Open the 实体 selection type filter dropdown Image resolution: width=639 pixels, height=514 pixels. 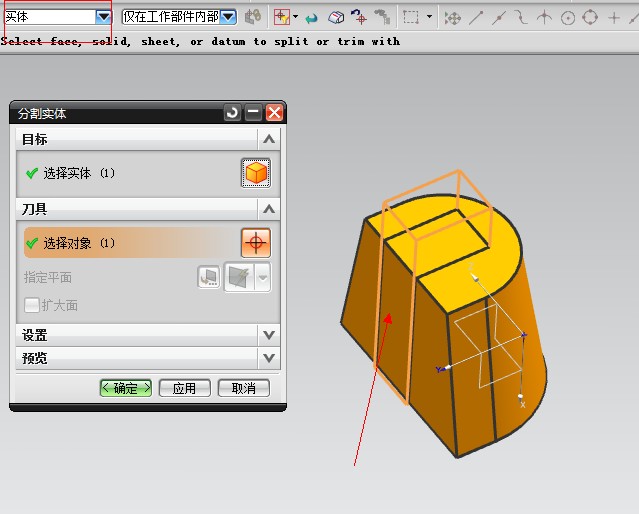(104, 17)
